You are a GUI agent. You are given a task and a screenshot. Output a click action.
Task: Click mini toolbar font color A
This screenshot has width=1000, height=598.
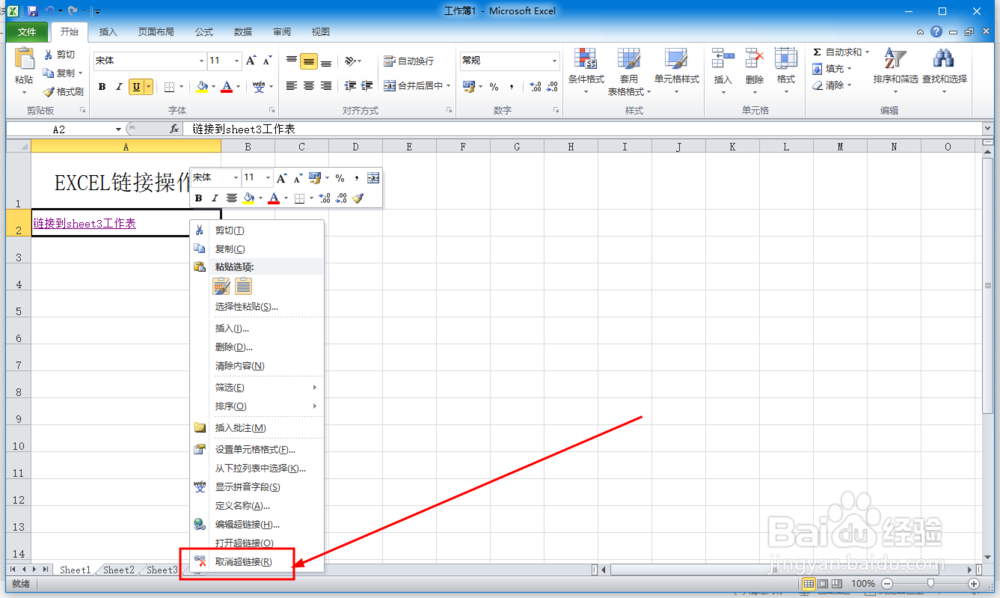[274, 198]
